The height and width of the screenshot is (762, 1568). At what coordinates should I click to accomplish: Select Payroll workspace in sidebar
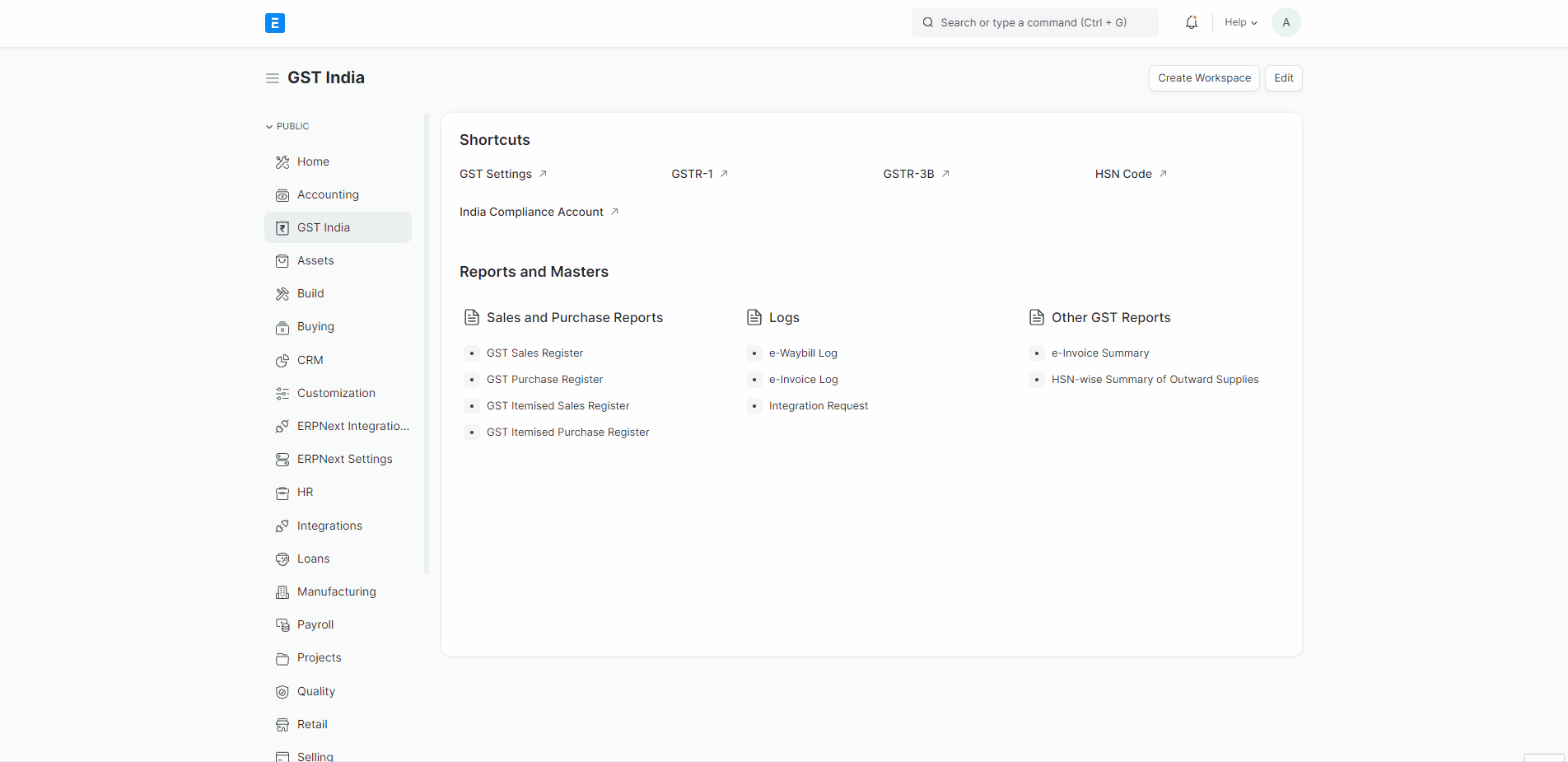[x=338, y=624]
